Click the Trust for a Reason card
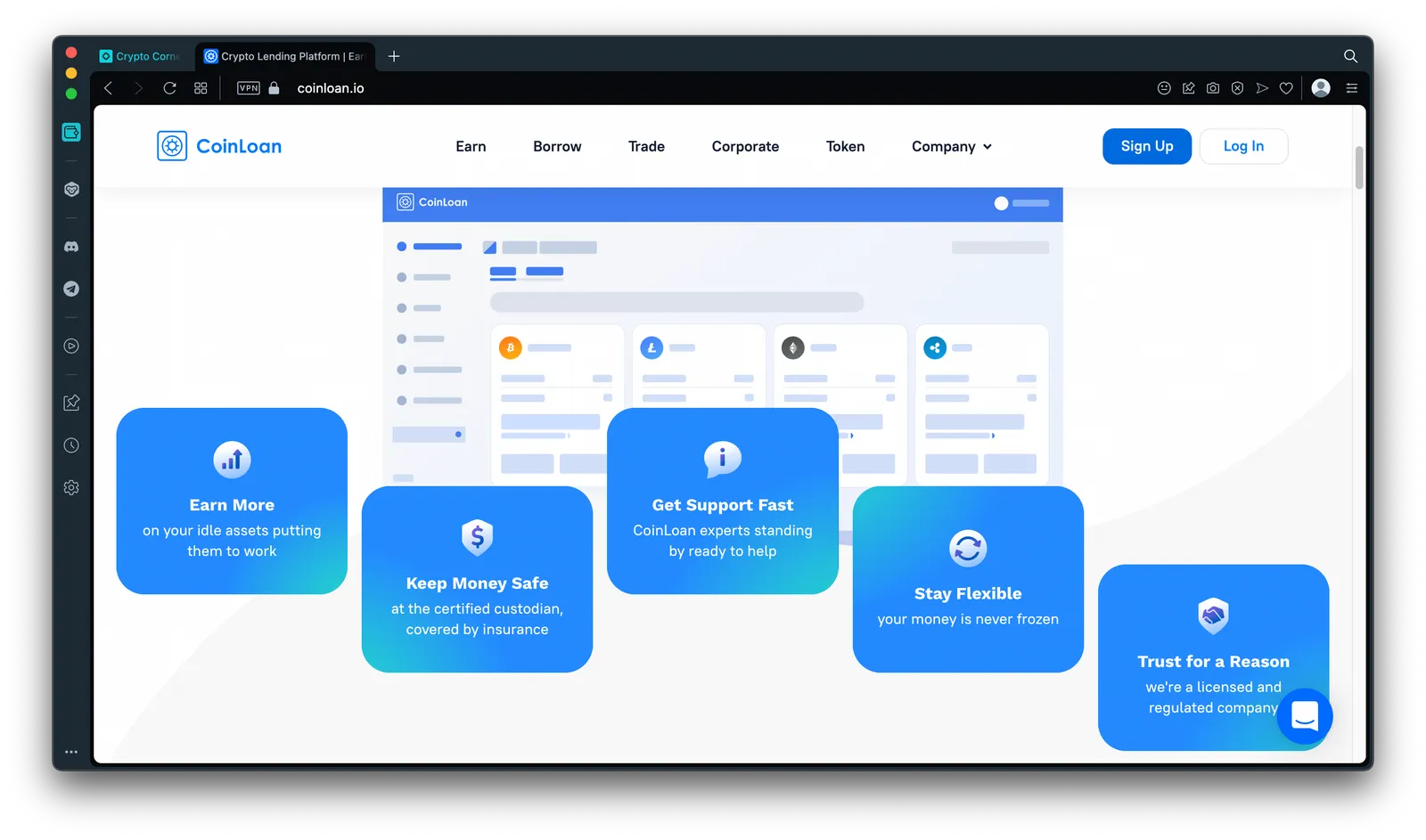1426x840 pixels. pyautogui.click(x=1213, y=657)
